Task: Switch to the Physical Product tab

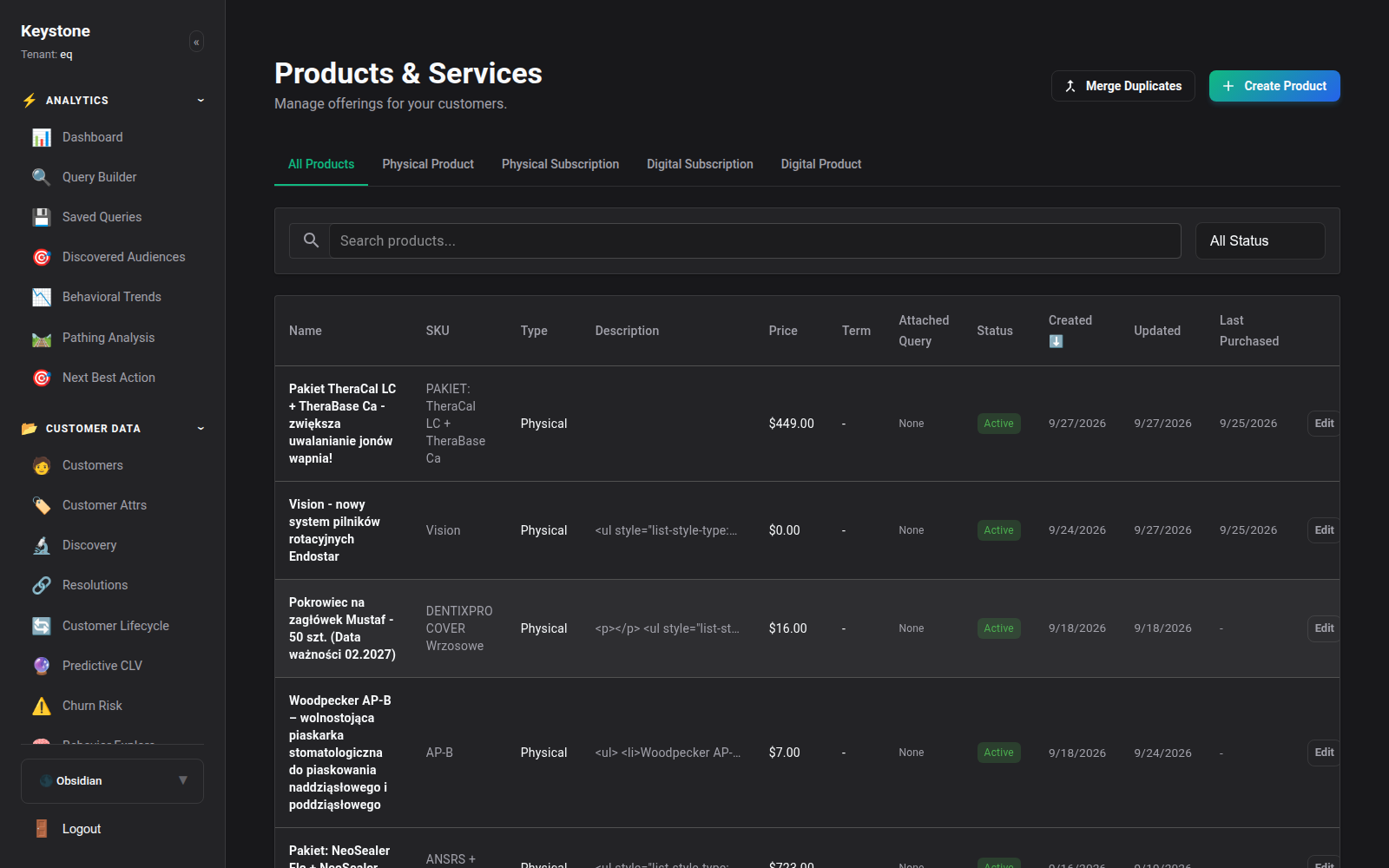Action: click(x=428, y=164)
